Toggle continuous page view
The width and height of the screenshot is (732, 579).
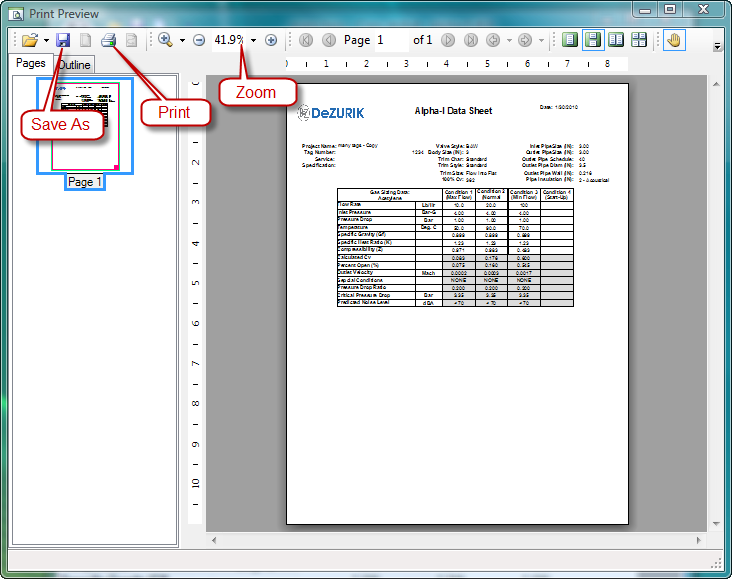click(x=593, y=40)
